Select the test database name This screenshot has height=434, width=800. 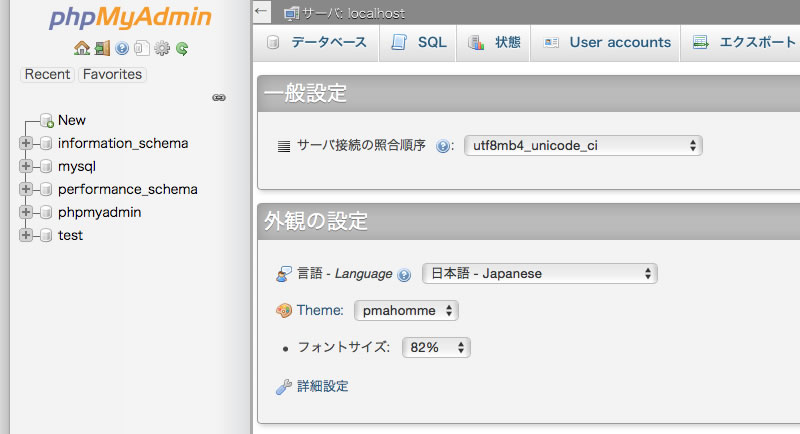click(70, 235)
